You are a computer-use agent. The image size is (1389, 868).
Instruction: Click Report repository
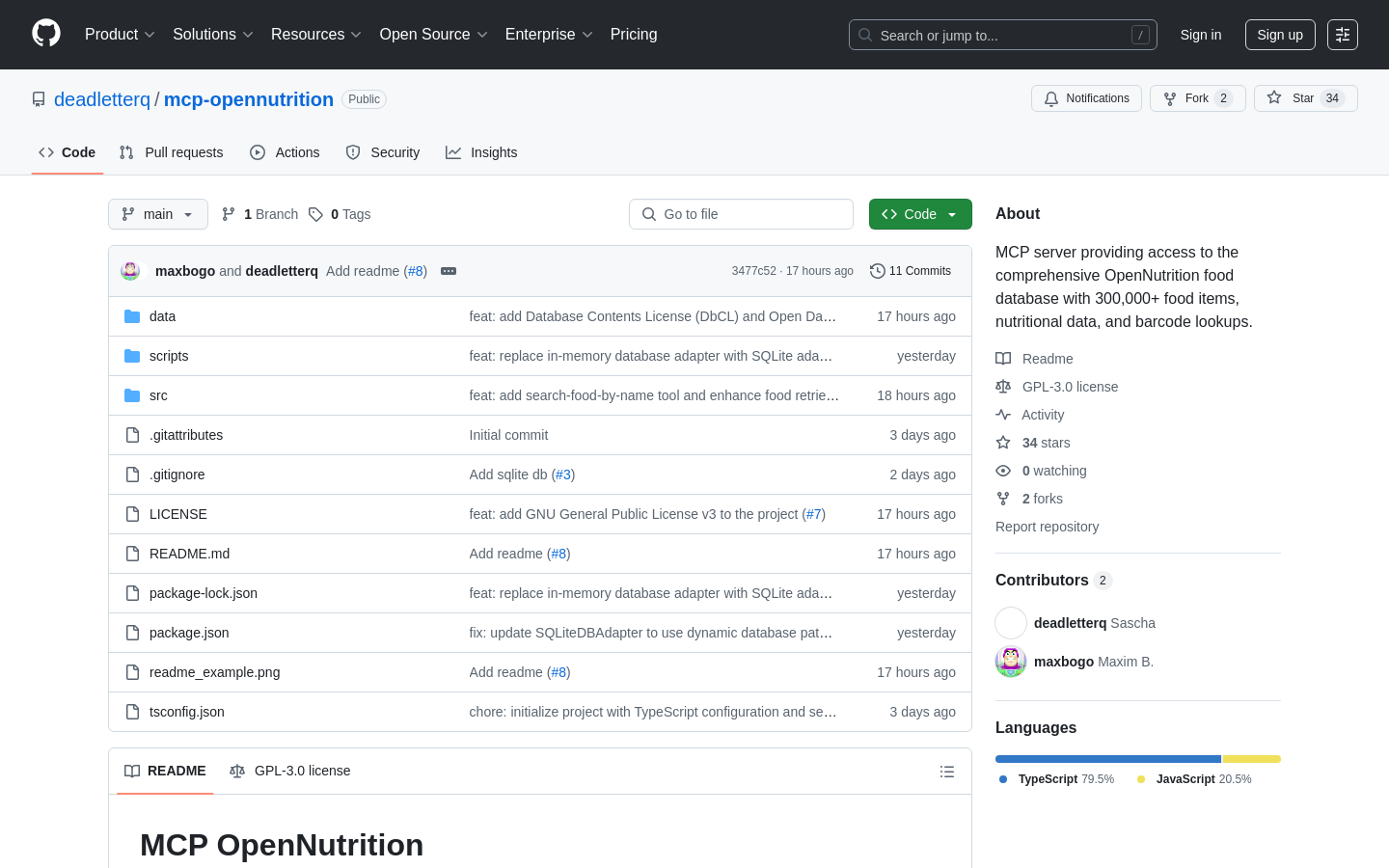[x=1047, y=527]
